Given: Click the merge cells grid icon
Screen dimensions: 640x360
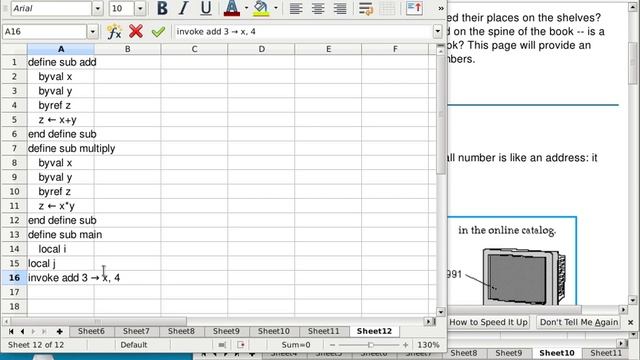Looking at the screenshot, I should pos(387,8).
